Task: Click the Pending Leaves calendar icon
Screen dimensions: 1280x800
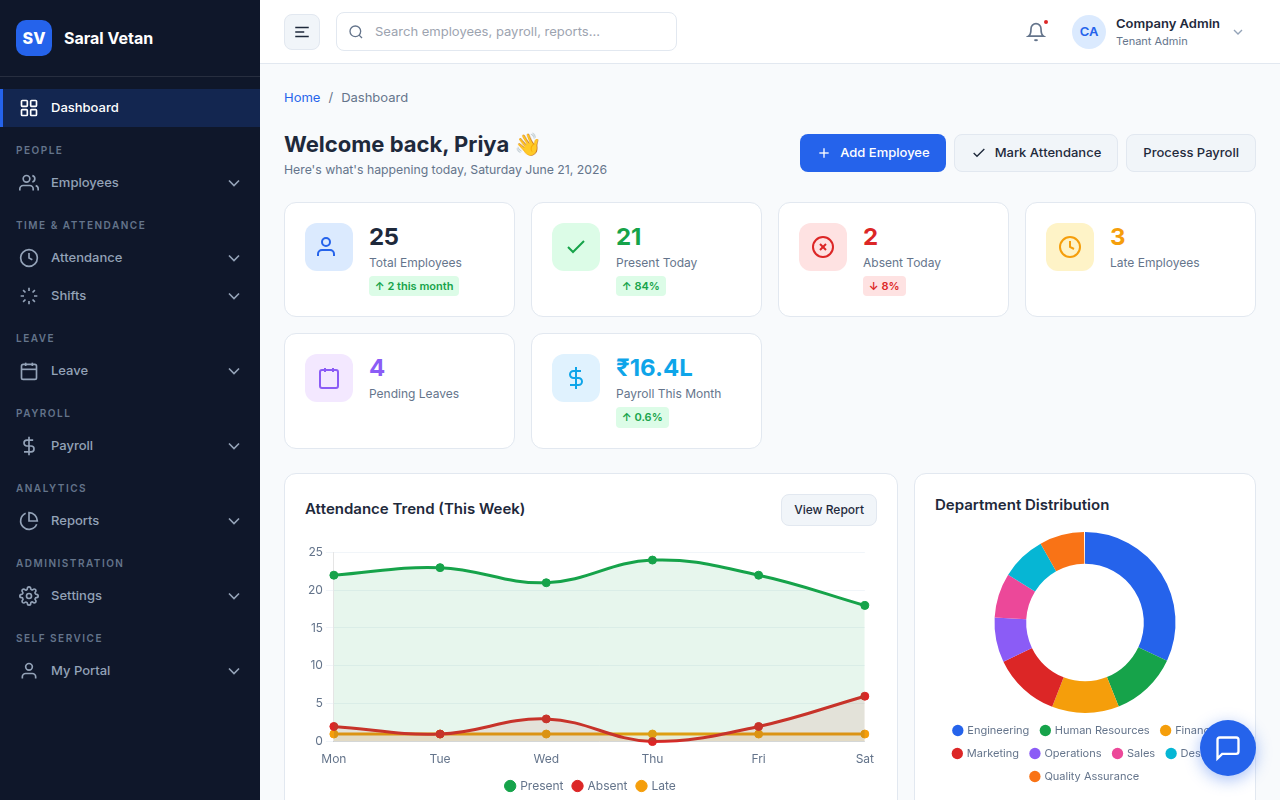Action: (x=329, y=378)
